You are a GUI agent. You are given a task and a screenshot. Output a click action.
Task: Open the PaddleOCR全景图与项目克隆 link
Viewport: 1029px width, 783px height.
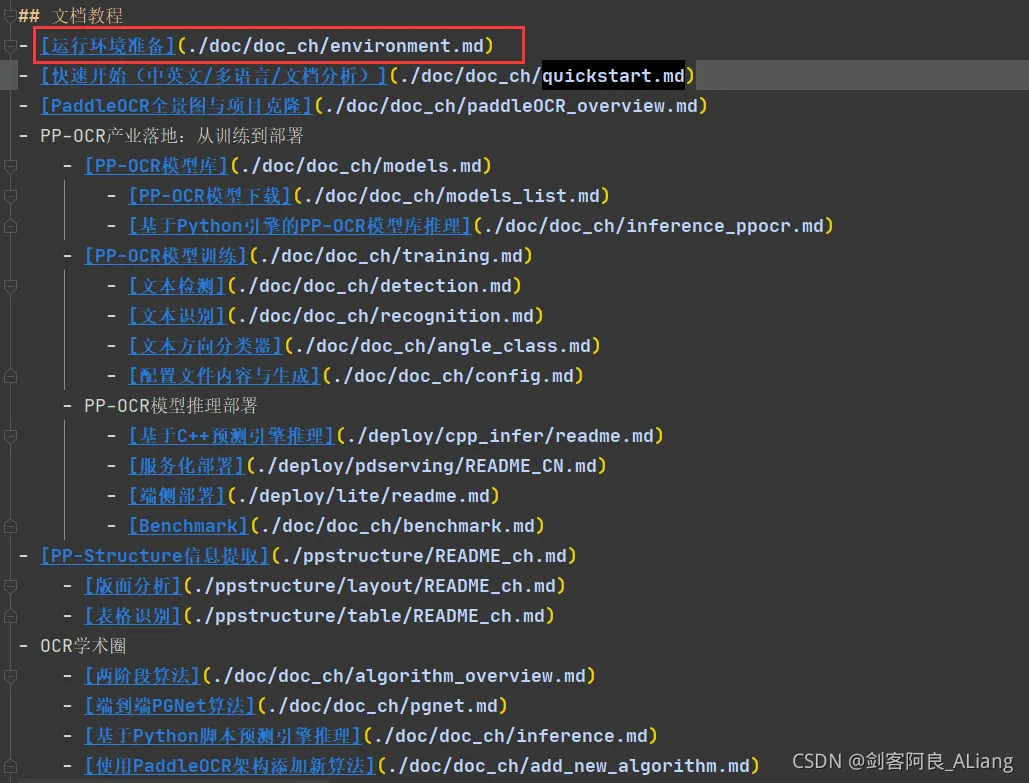coord(176,106)
